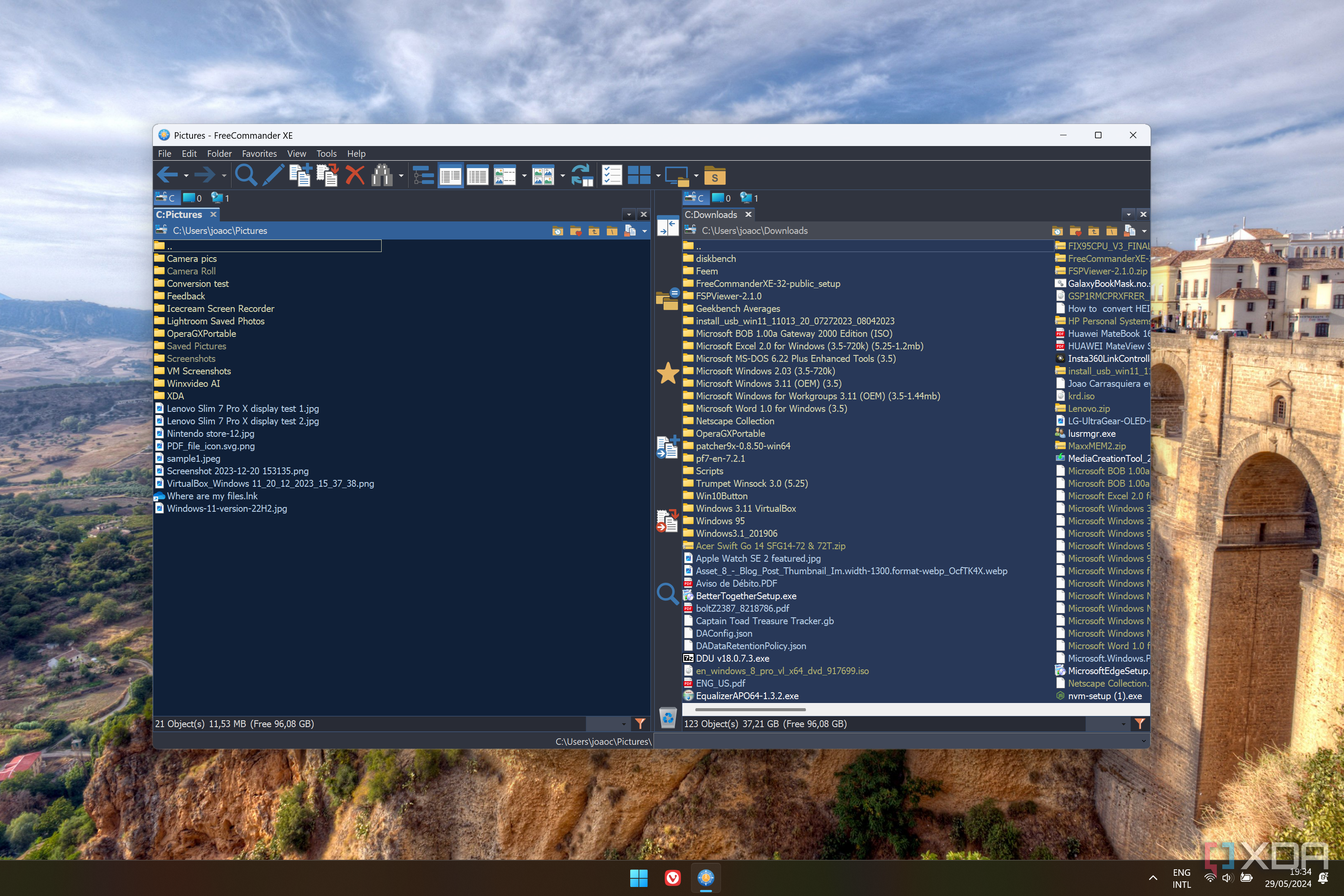Click the Refresh arrows toolbar icon

click(582, 175)
